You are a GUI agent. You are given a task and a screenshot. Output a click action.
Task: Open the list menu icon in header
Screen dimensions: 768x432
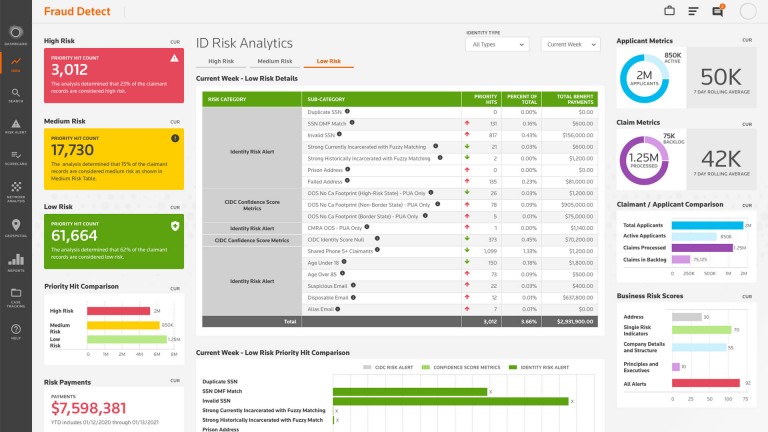click(x=693, y=11)
